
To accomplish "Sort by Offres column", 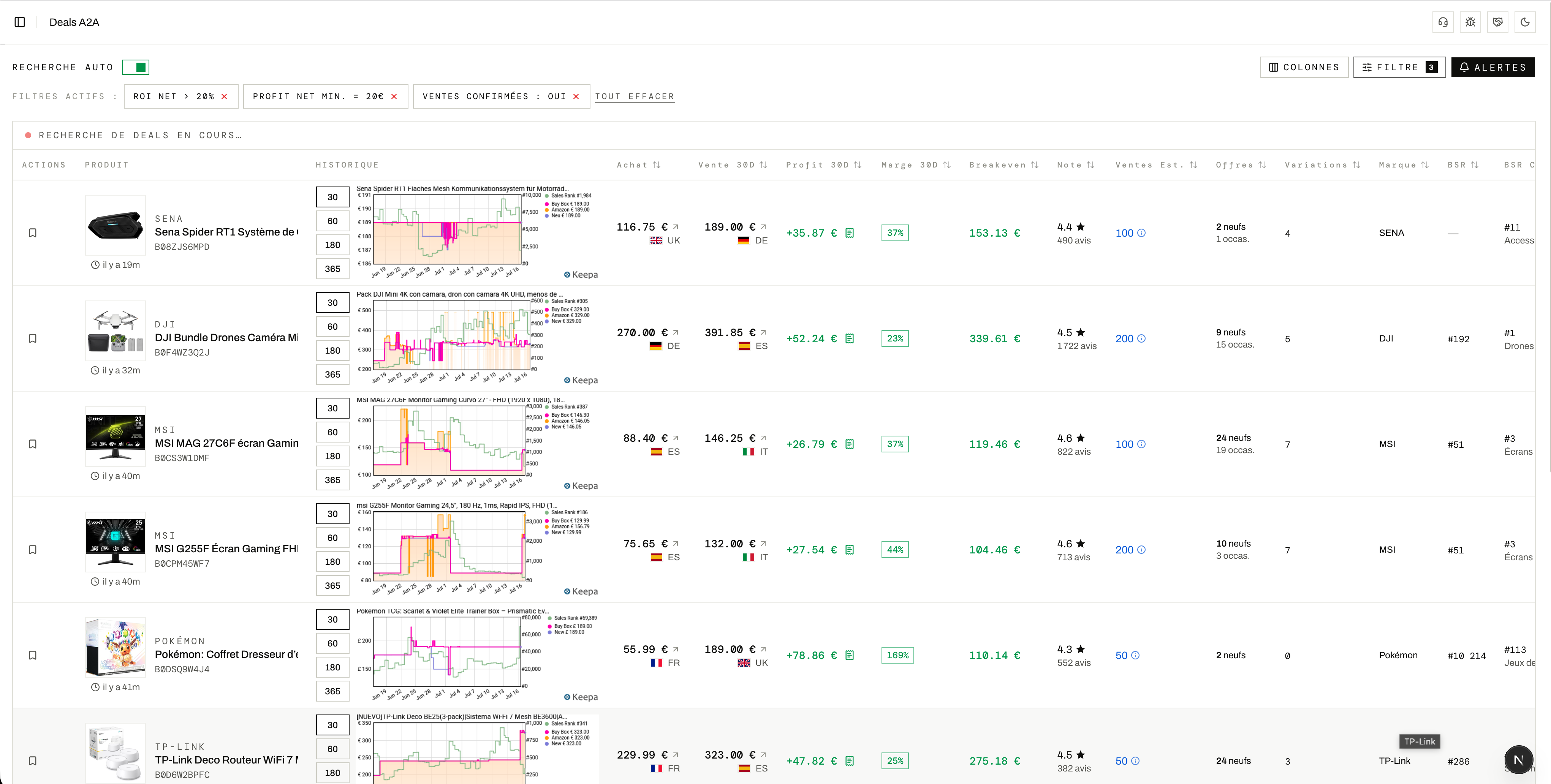I will click(x=1240, y=165).
